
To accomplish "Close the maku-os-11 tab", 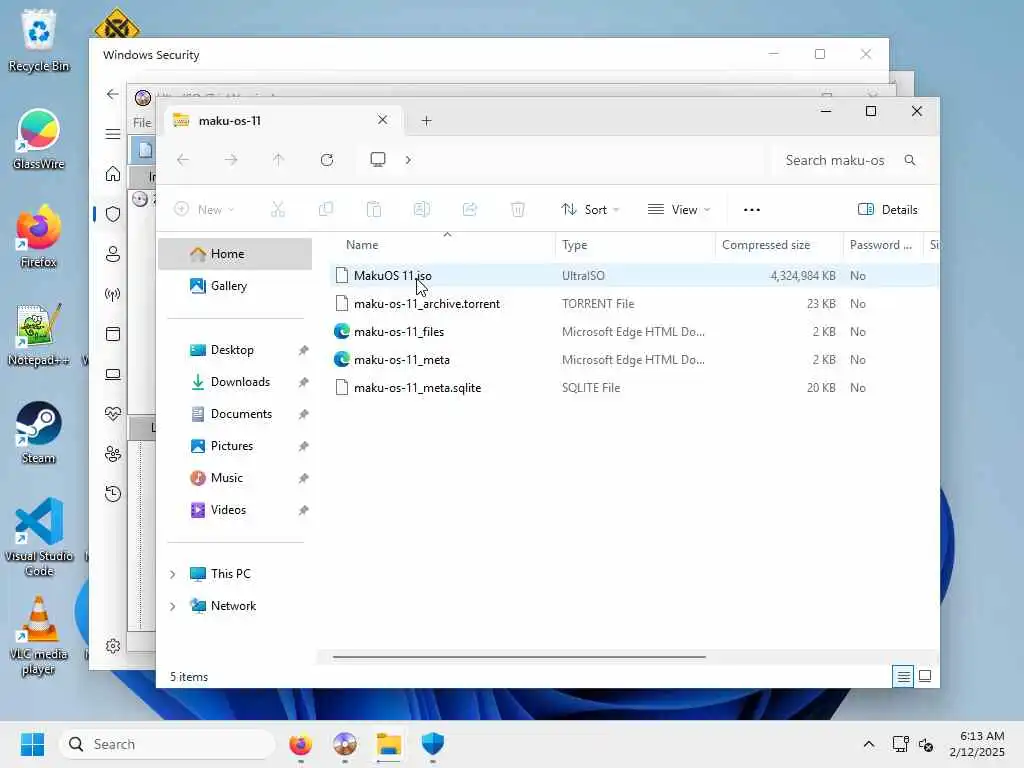I will click(x=383, y=120).
